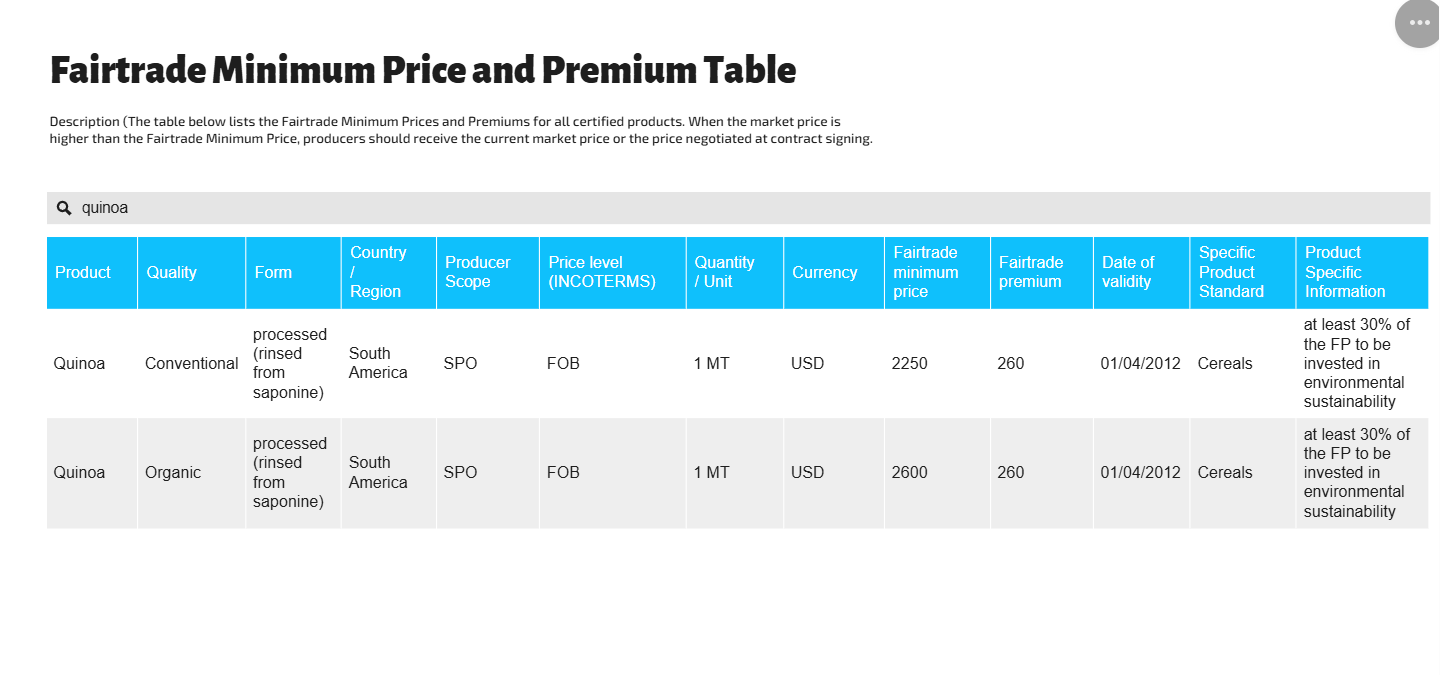Click the Quantity / Unit column header
The image size is (1440, 675).
click(x=725, y=272)
